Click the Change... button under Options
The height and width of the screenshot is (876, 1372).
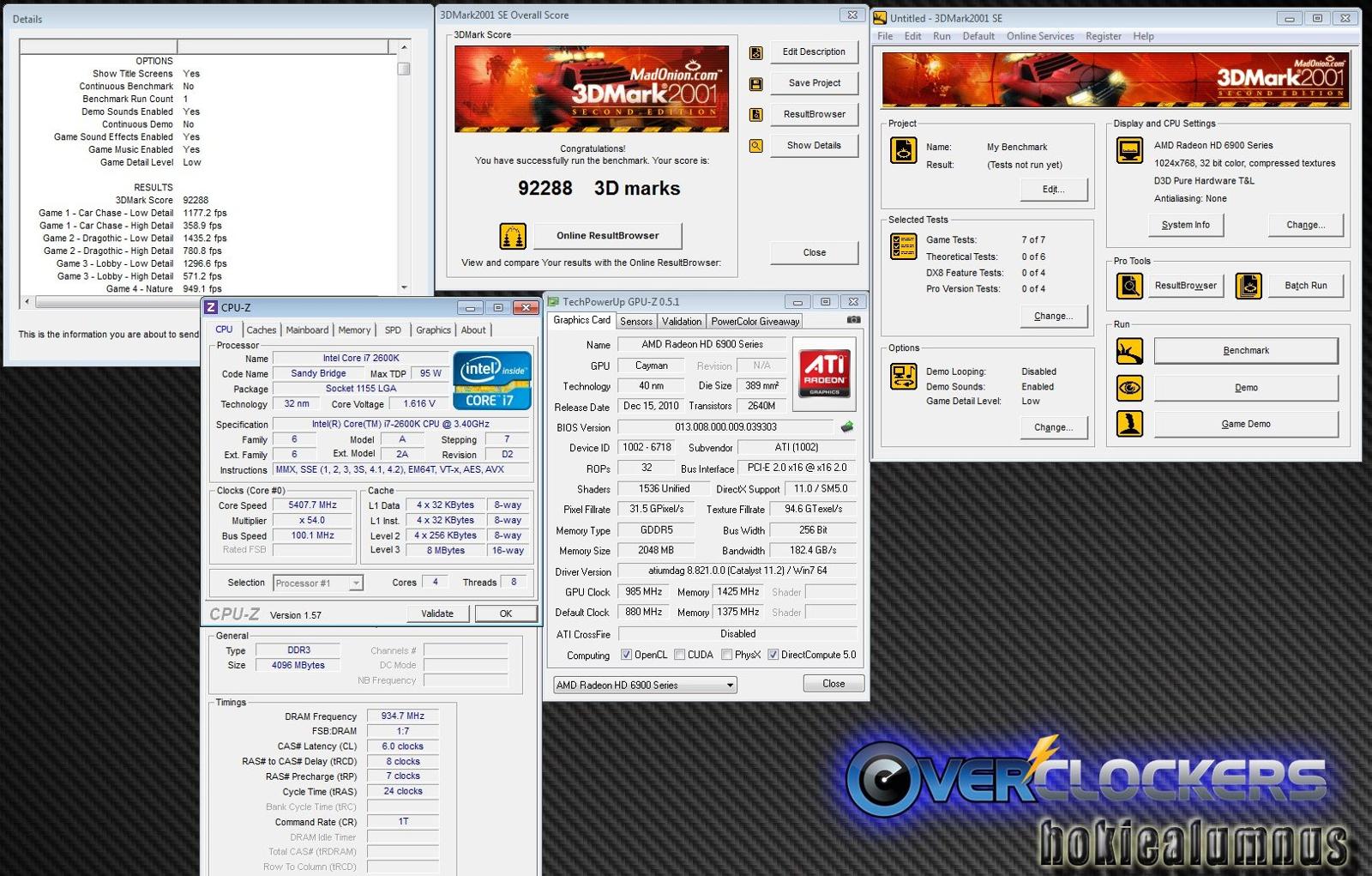(x=1054, y=427)
